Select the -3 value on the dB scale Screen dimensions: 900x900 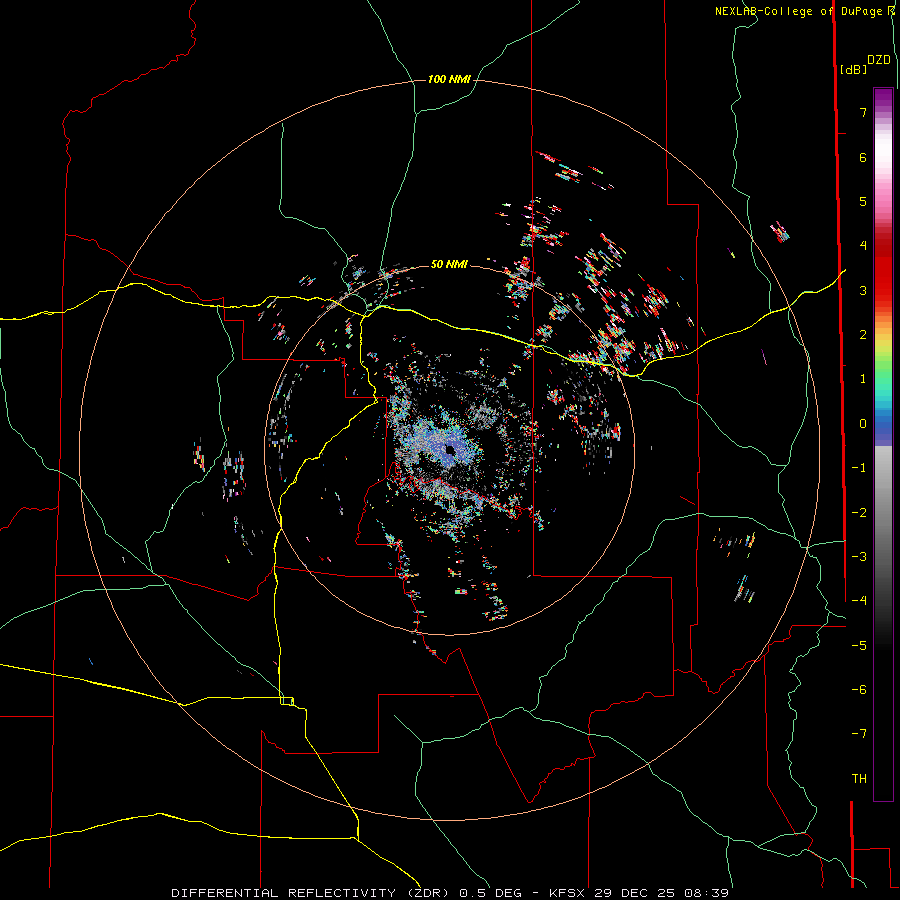(x=859, y=557)
